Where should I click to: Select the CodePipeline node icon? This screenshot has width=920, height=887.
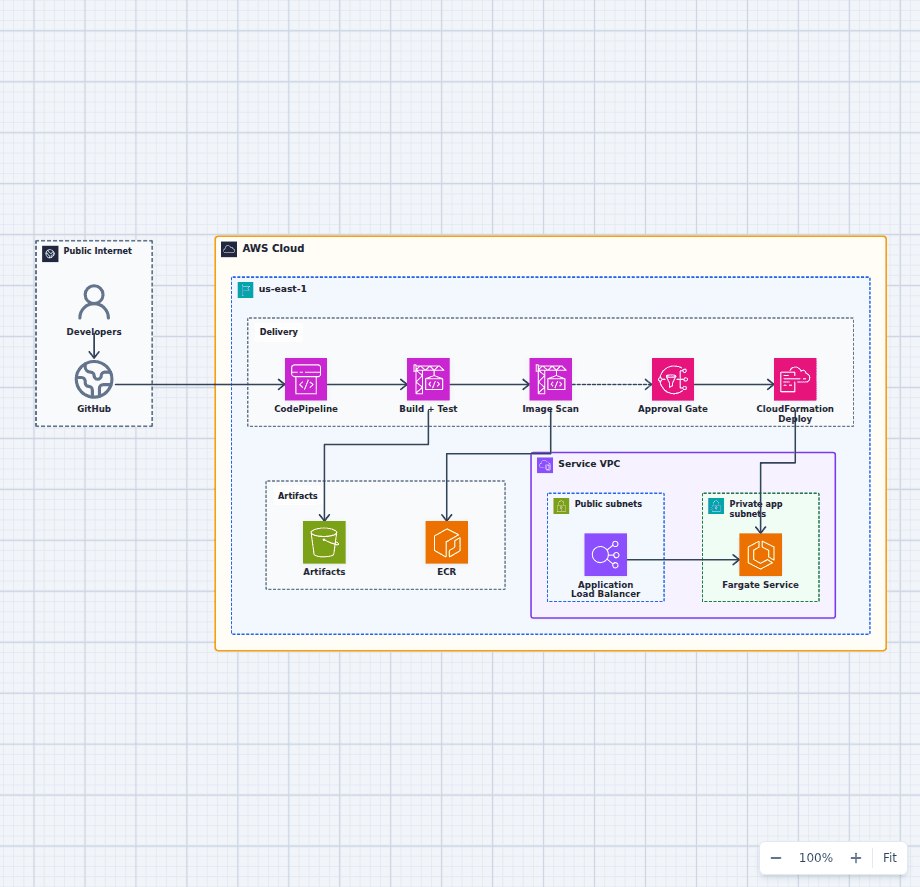pyautogui.click(x=306, y=380)
